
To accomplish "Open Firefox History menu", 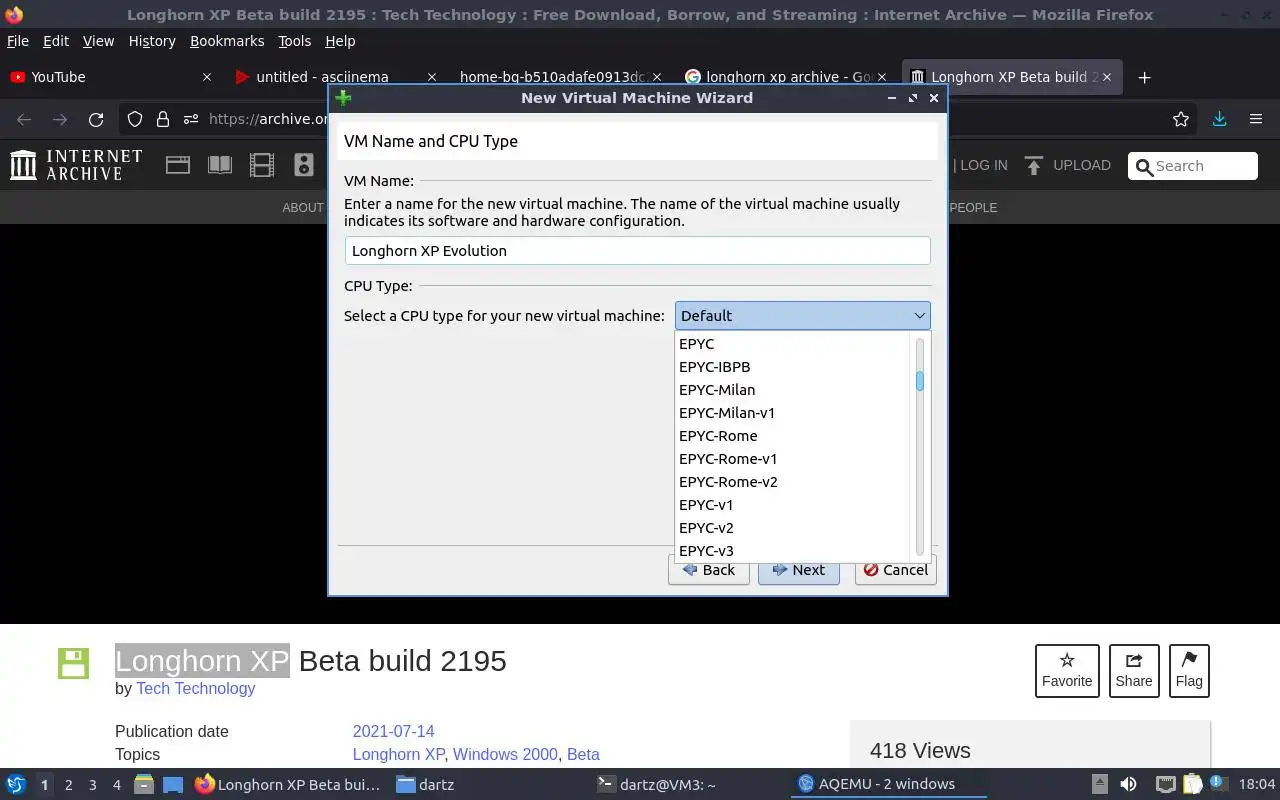I will coord(152,41).
